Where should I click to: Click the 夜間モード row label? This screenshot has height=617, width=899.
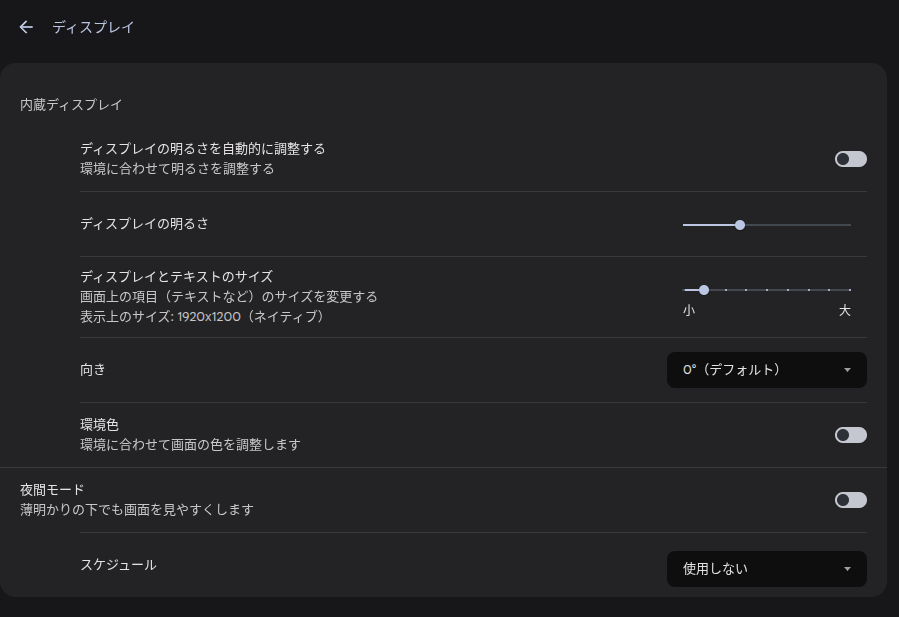pos(52,490)
